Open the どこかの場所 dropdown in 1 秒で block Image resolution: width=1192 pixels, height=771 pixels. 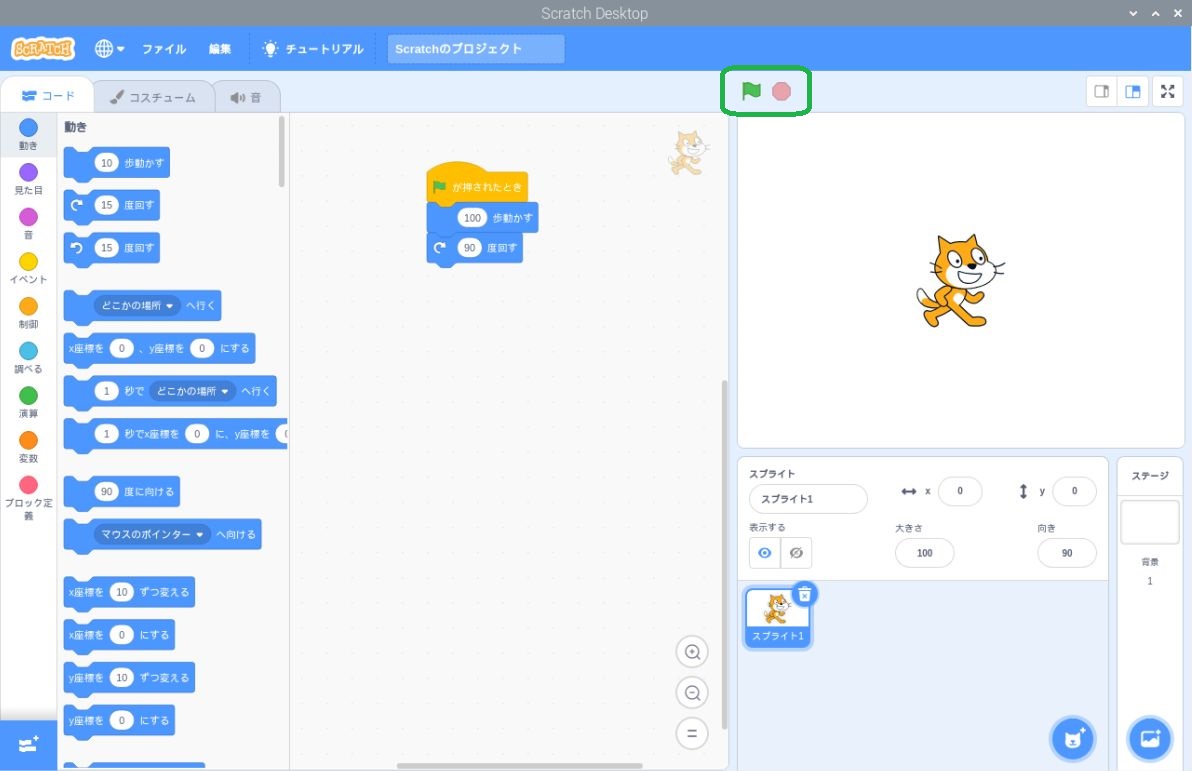(x=192, y=391)
